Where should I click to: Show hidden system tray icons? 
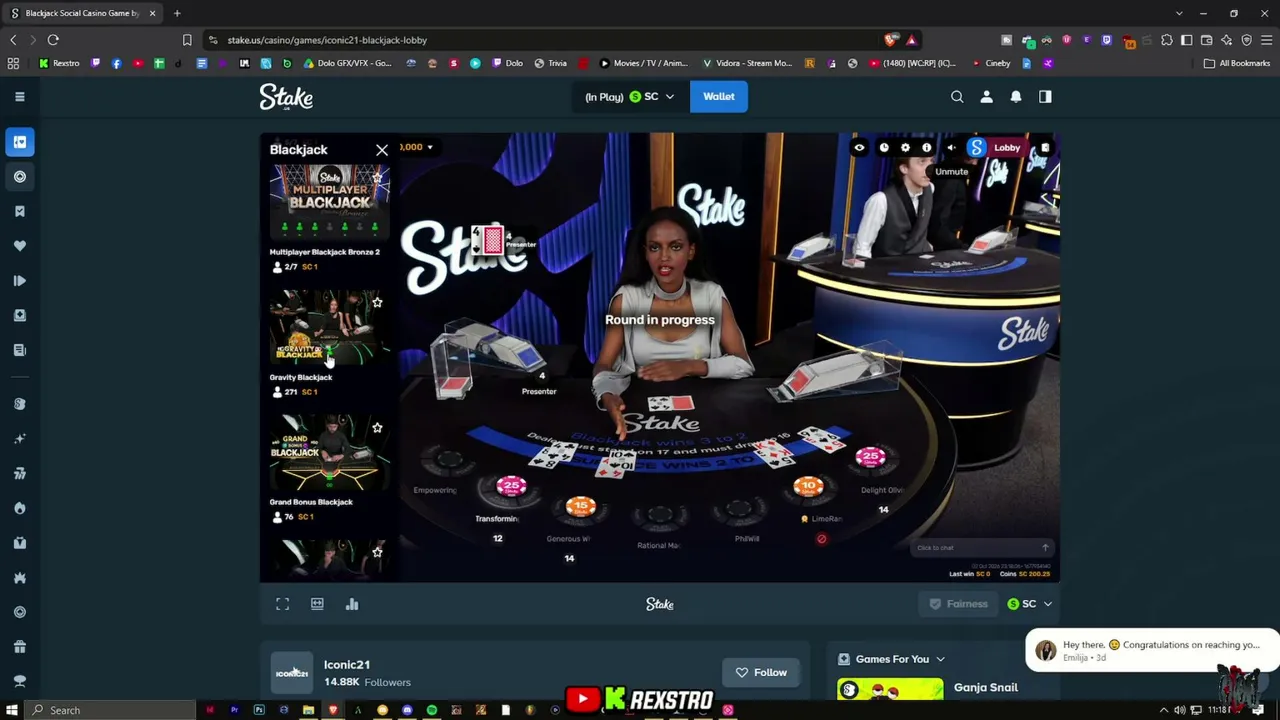[x=1163, y=710]
